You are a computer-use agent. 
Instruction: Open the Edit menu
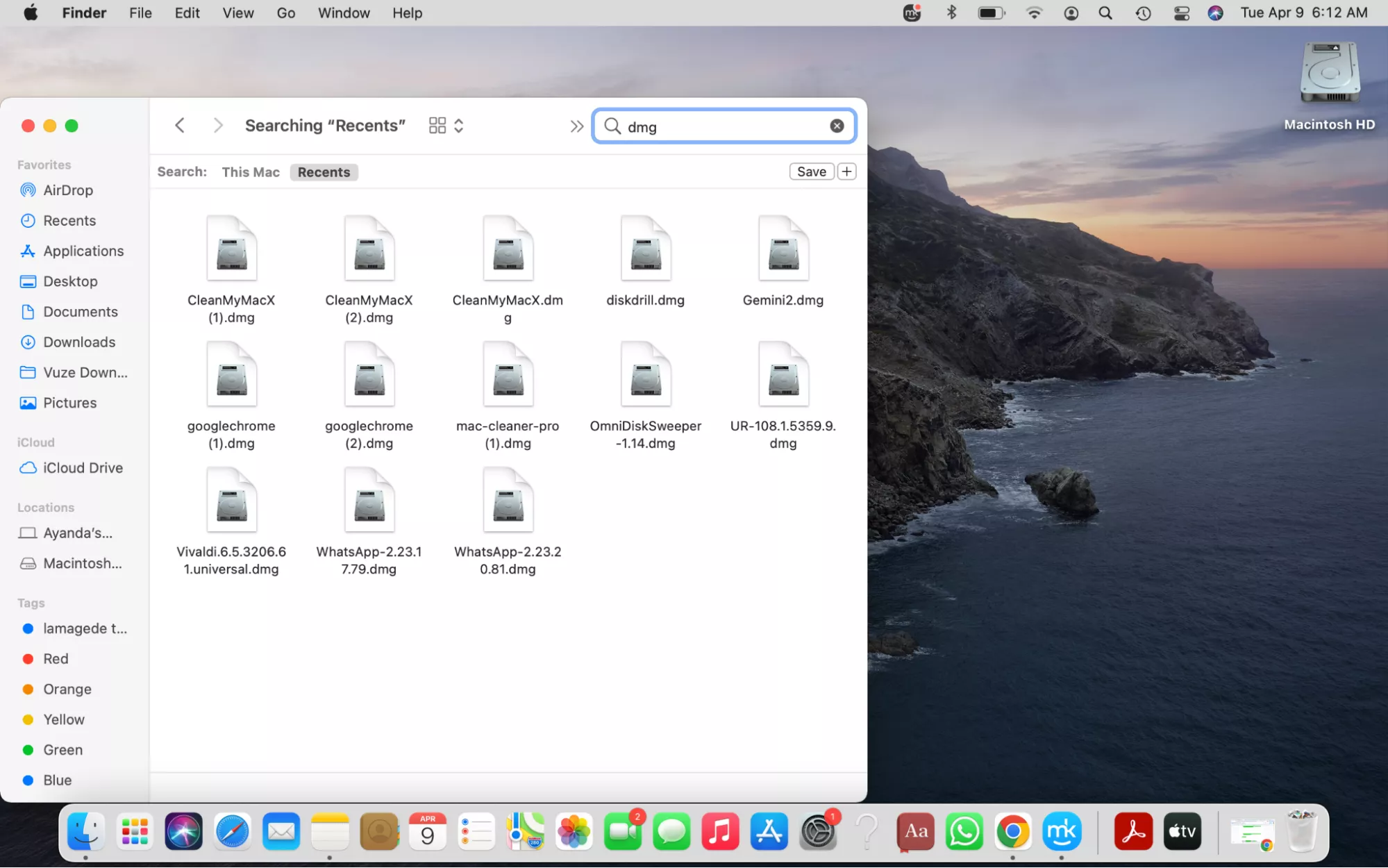(x=187, y=12)
